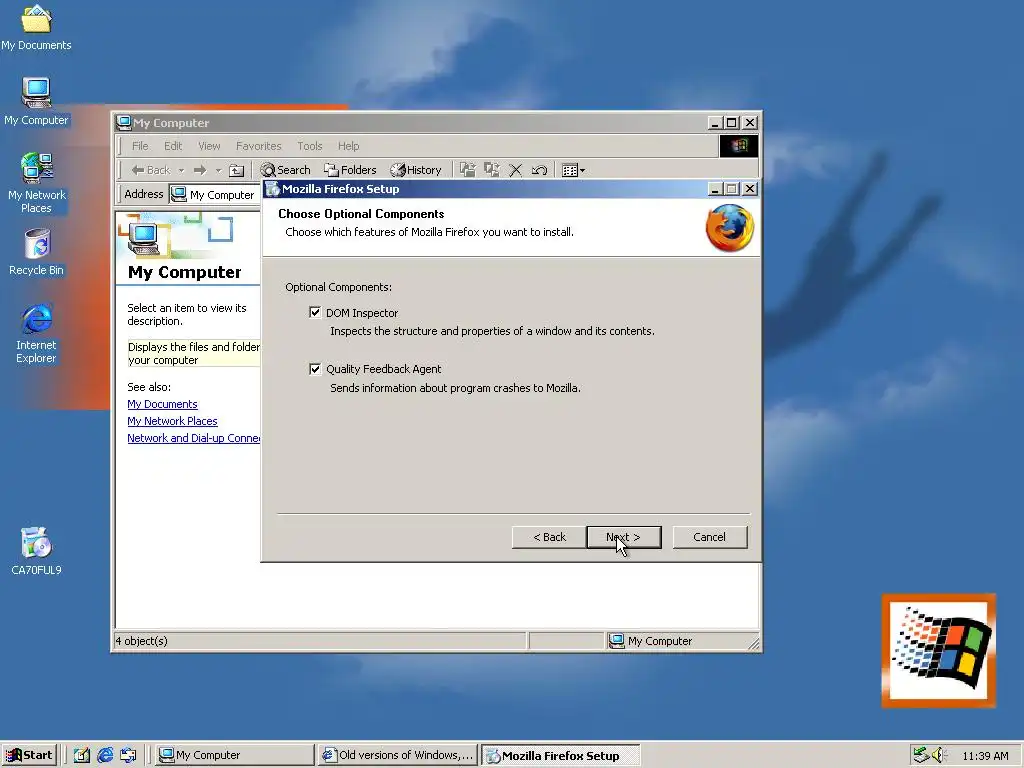Image resolution: width=1024 pixels, height=768 pixels.
Task: Open the Edit menu in My Computer
Action: coord(172,146)
